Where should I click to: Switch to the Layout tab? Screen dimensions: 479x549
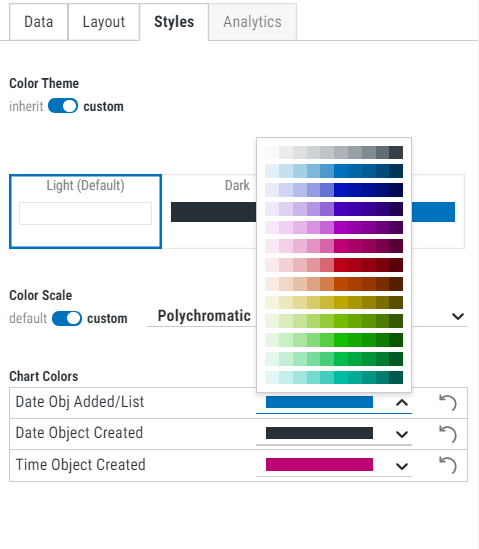pyautogui.click(x=104, y=22)
